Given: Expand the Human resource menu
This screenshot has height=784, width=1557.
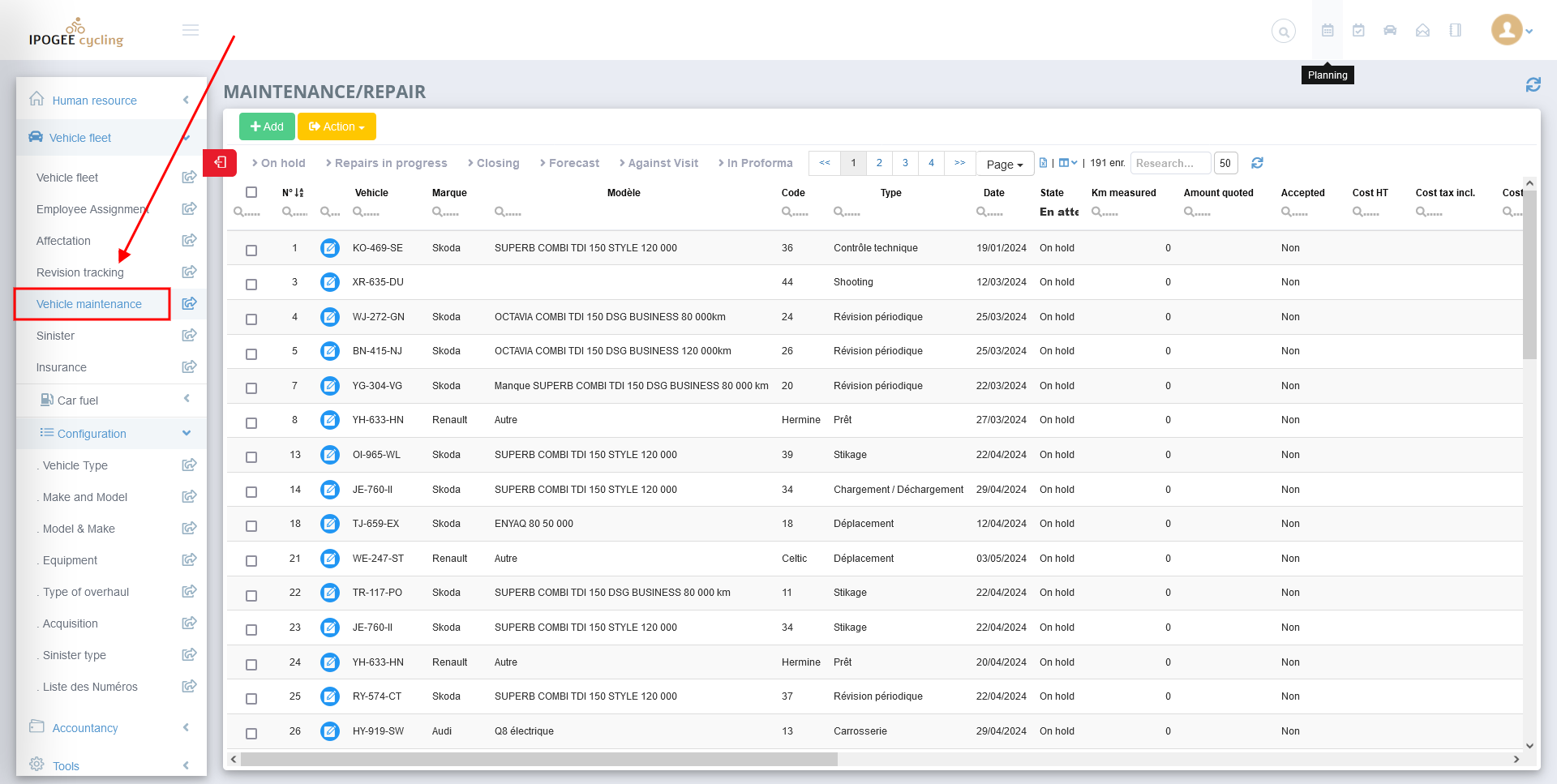Looking at the screenshot, I should coord(111,101).
